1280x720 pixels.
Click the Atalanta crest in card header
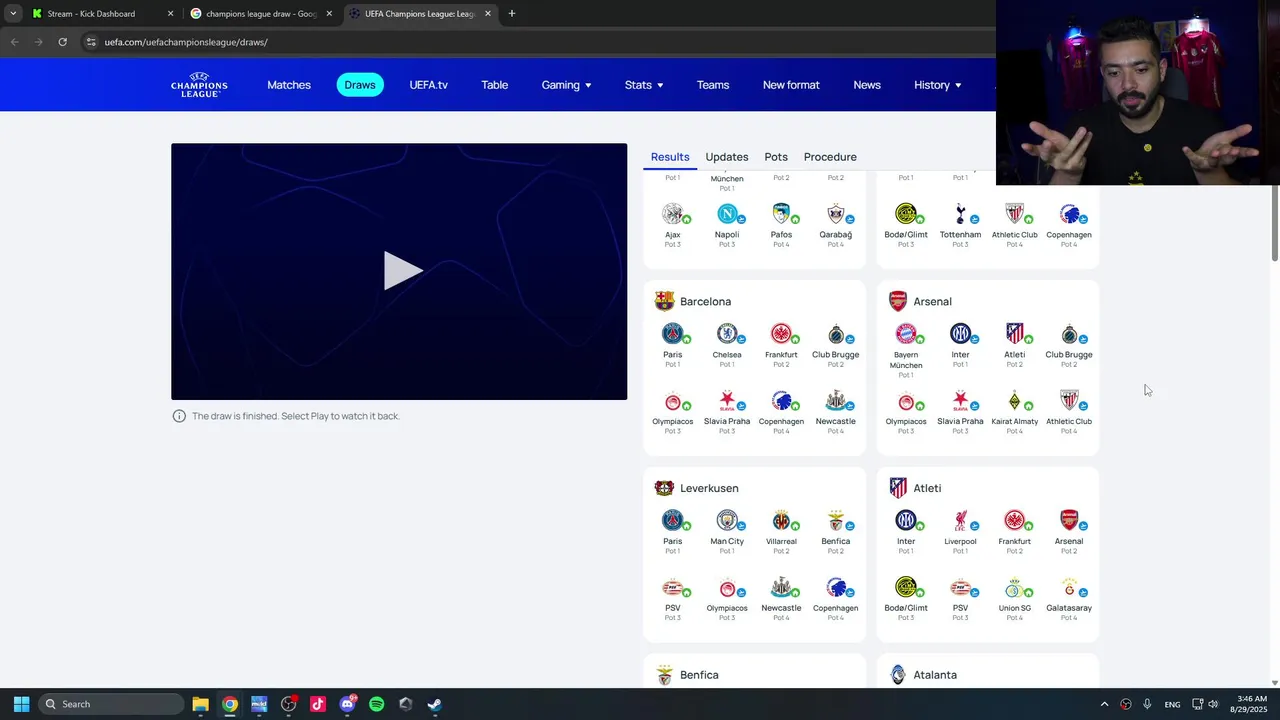click(x=898, y=675)
